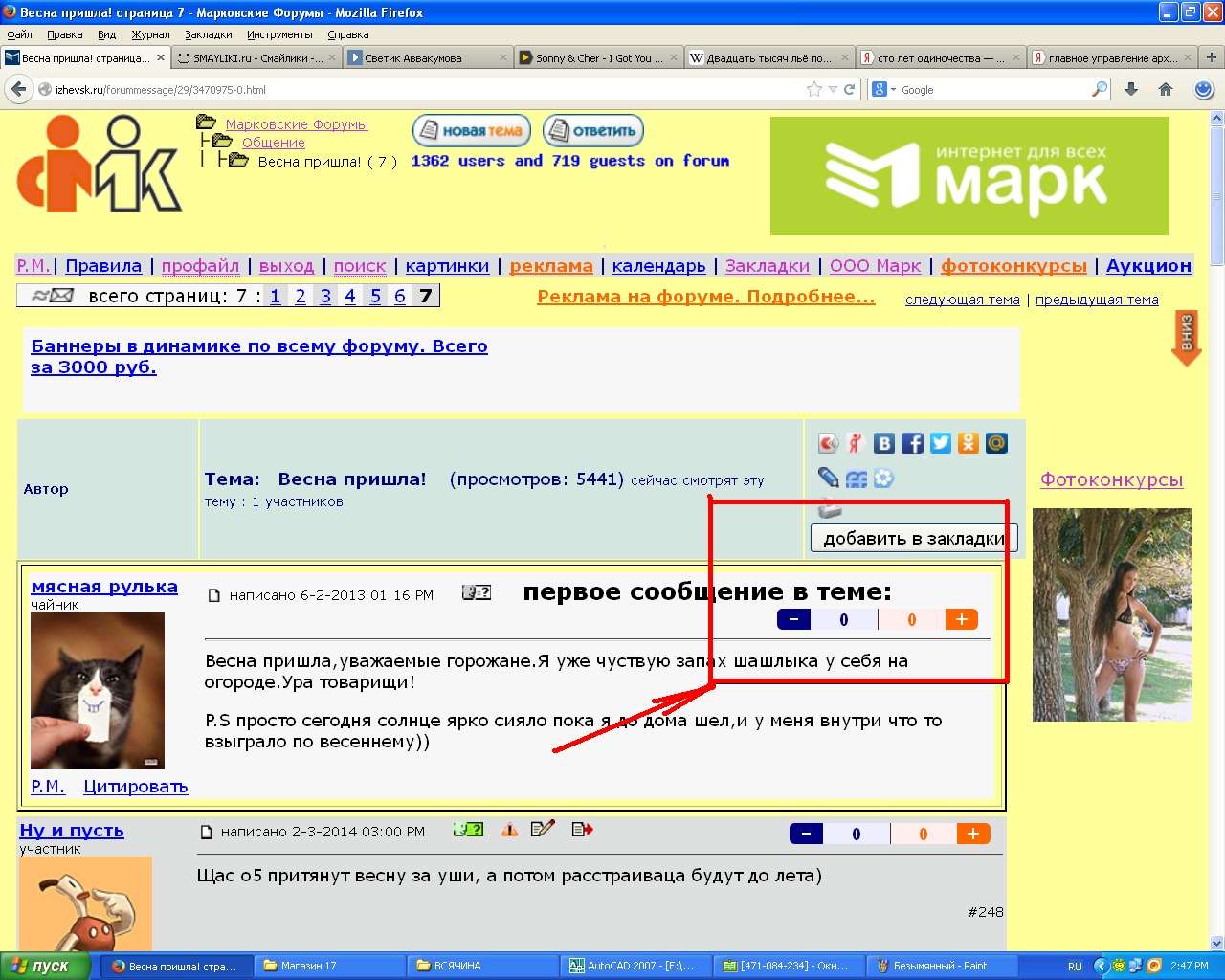Switch to SMAYLIKI.ru tab
Viewport: 1225px width, 980px height.
tap(256, 57)
